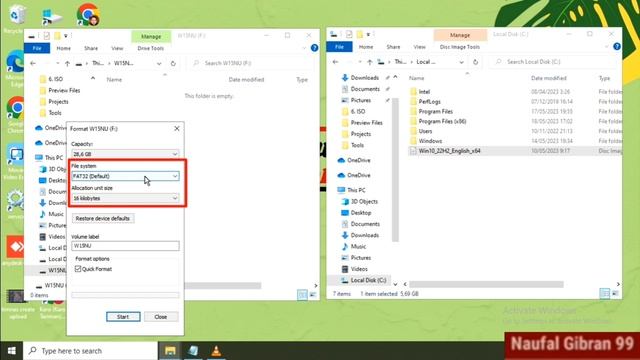
Task: Click taskbar Type here to search box
Action: click(x=90, y=351)
